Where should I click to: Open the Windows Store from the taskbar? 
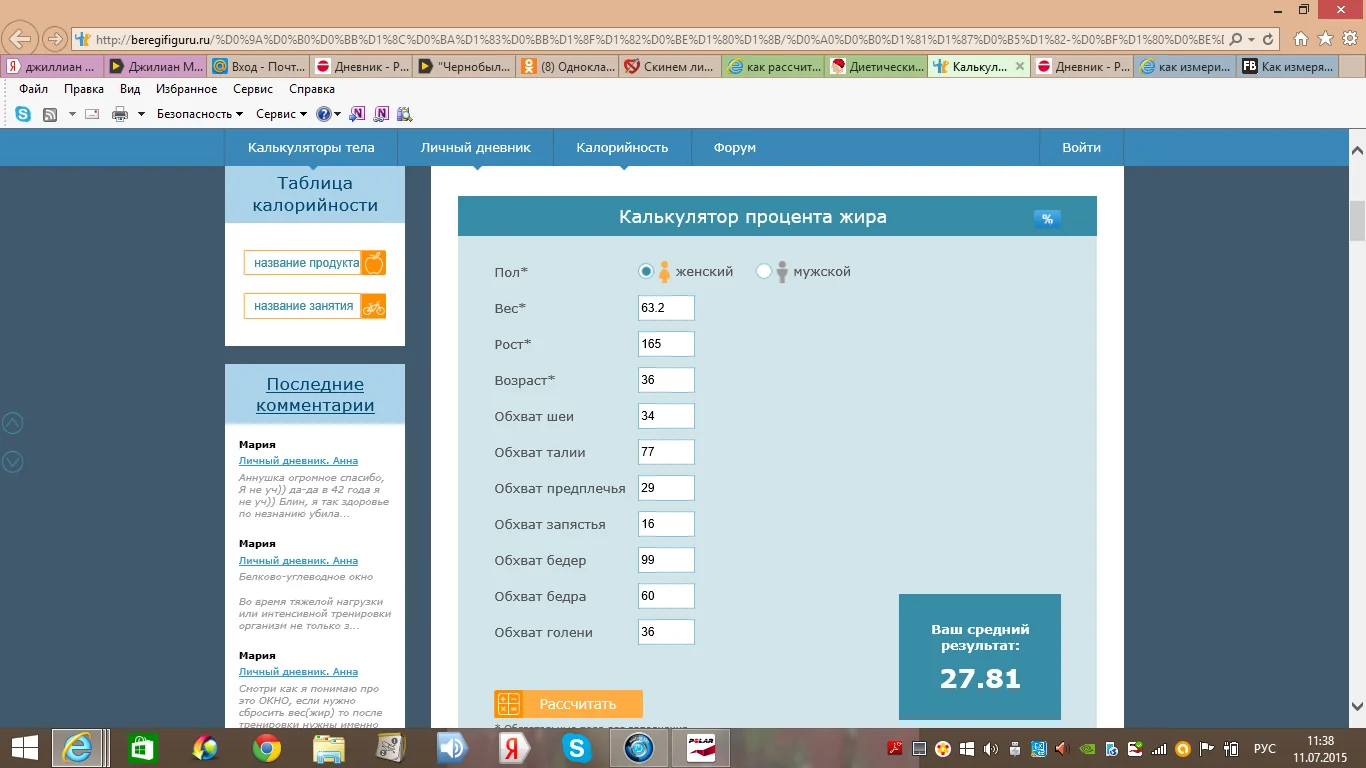pos(142,748)
